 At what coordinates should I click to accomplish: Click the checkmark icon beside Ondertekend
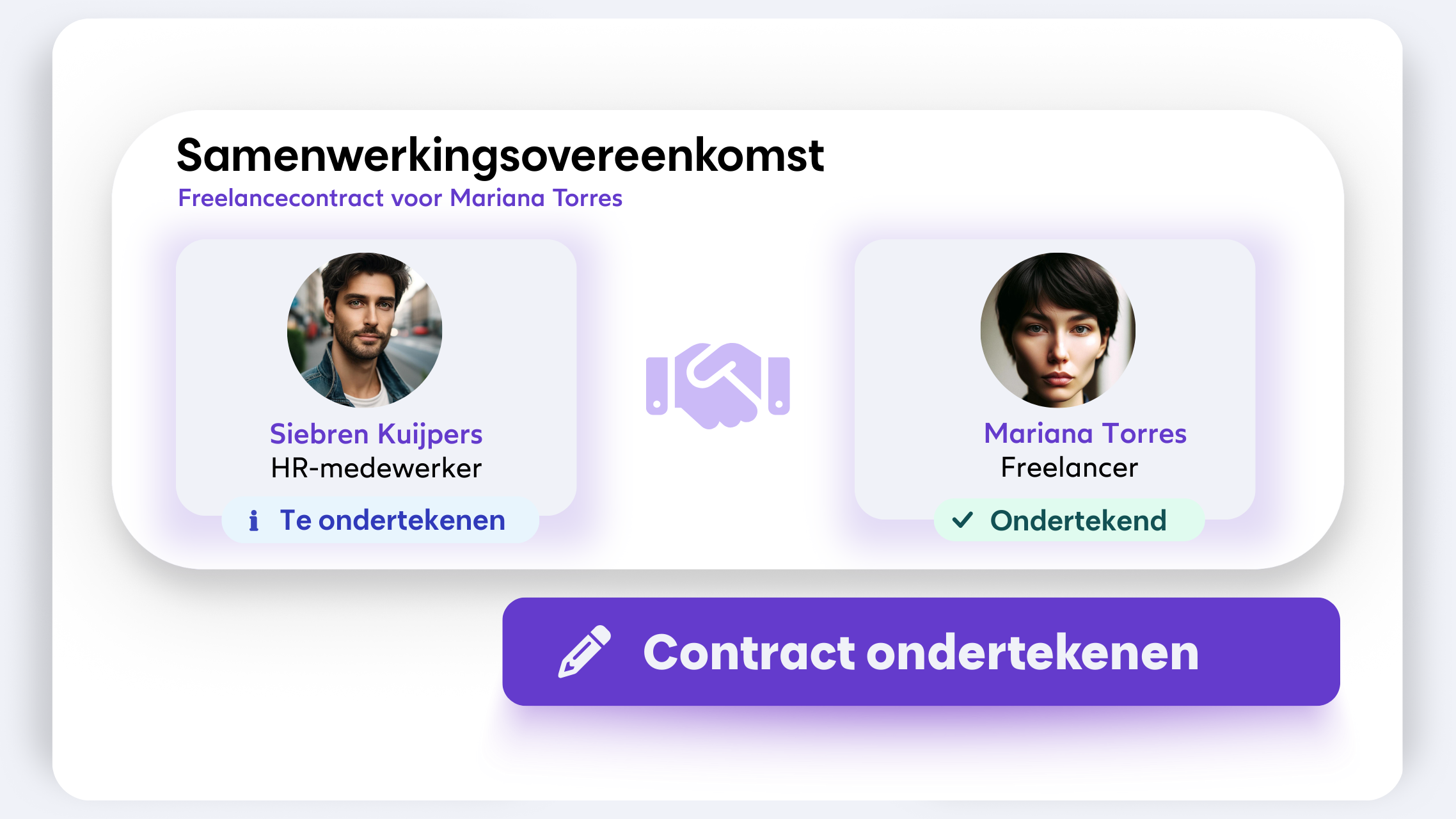(962, 520)
